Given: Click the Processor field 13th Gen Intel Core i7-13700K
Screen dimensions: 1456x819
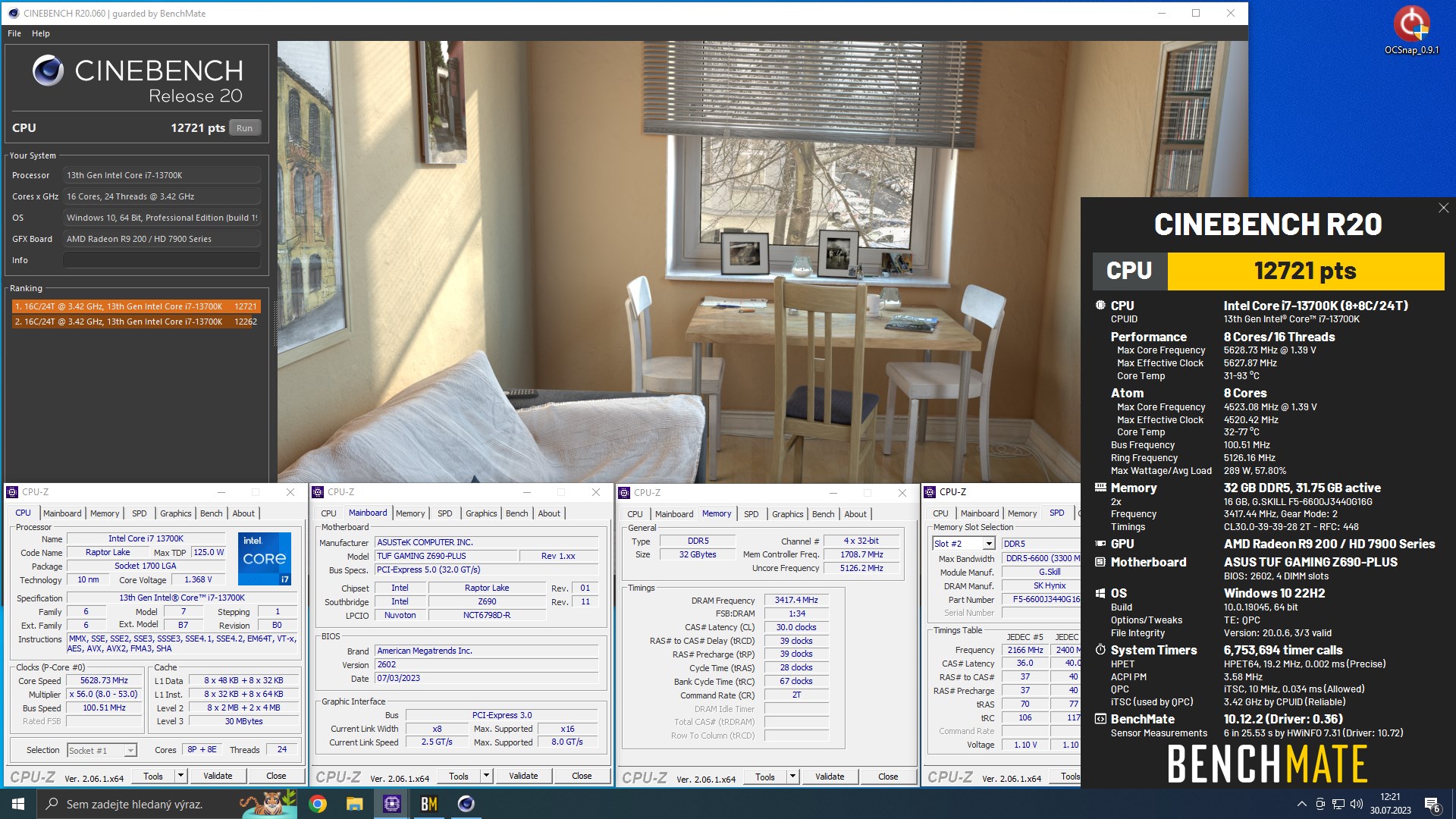Looking at the screenshot, I should 162,175.
